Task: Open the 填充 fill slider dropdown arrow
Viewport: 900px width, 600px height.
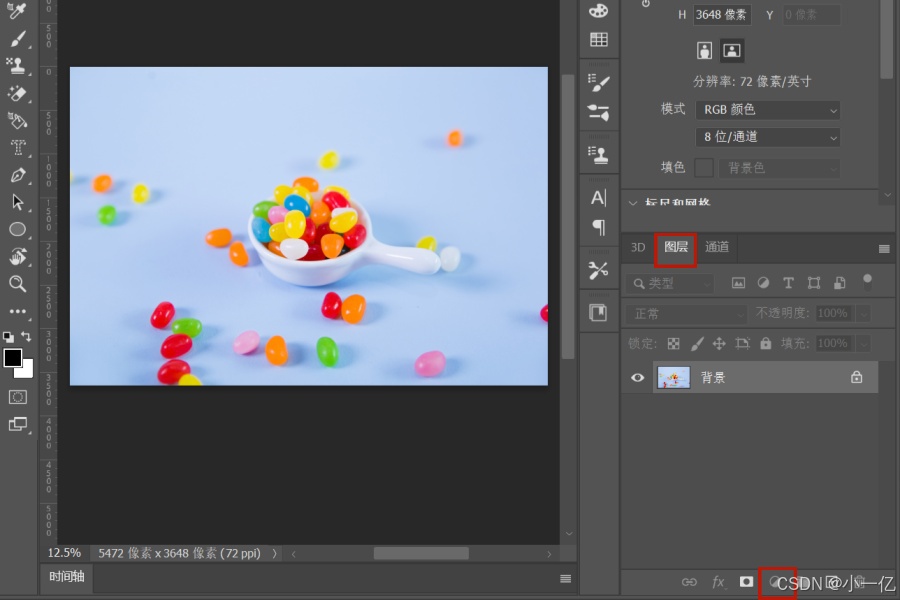Action: coord(863,343)
